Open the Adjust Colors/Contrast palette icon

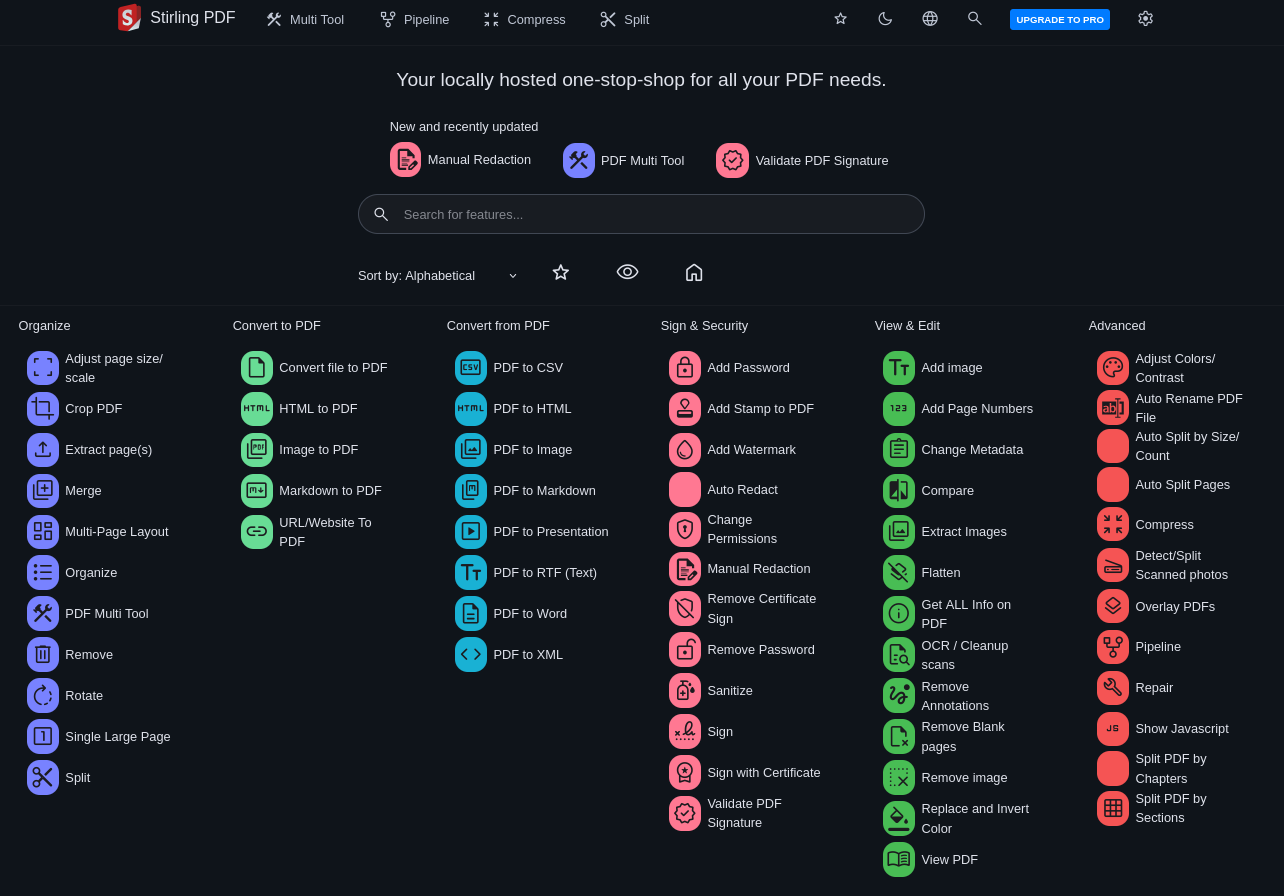1113,368
